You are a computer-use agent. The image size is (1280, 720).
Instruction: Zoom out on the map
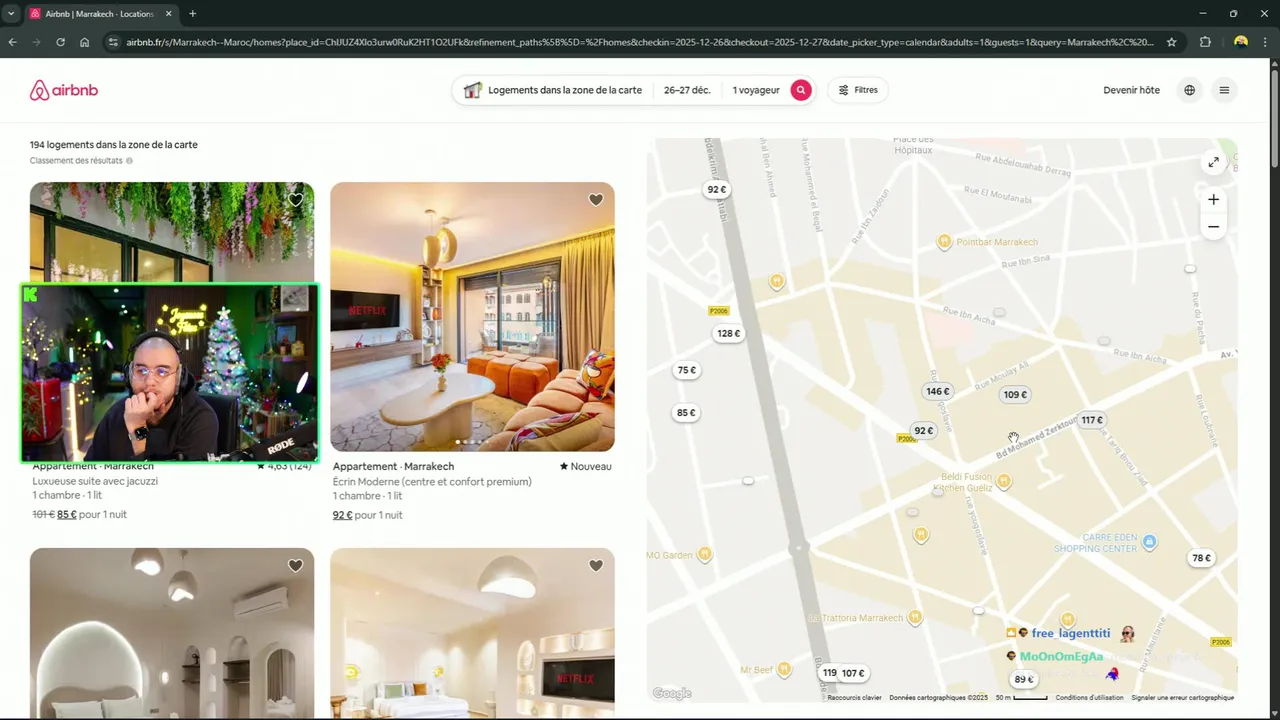point(1213,227)
